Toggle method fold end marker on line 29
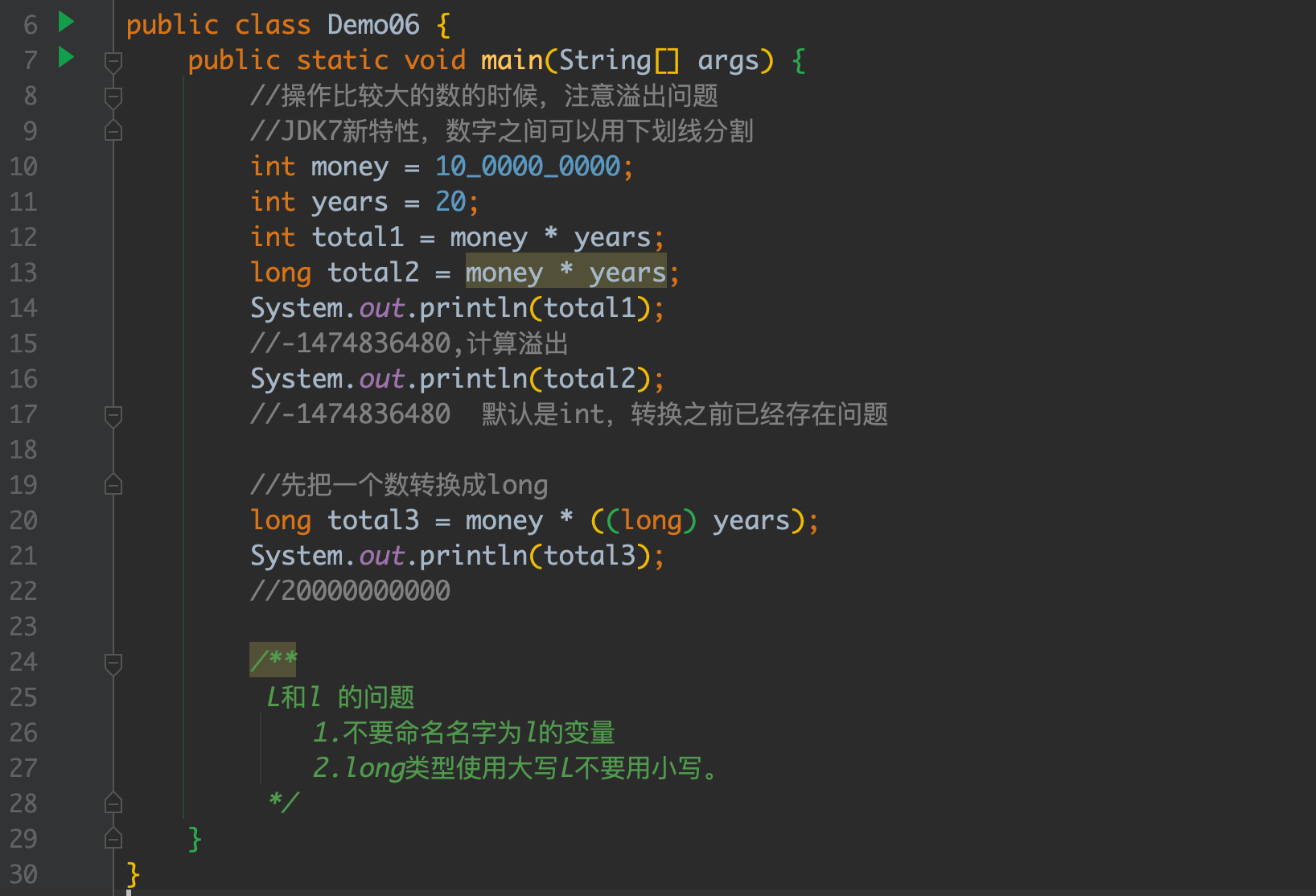 (113, 839)
